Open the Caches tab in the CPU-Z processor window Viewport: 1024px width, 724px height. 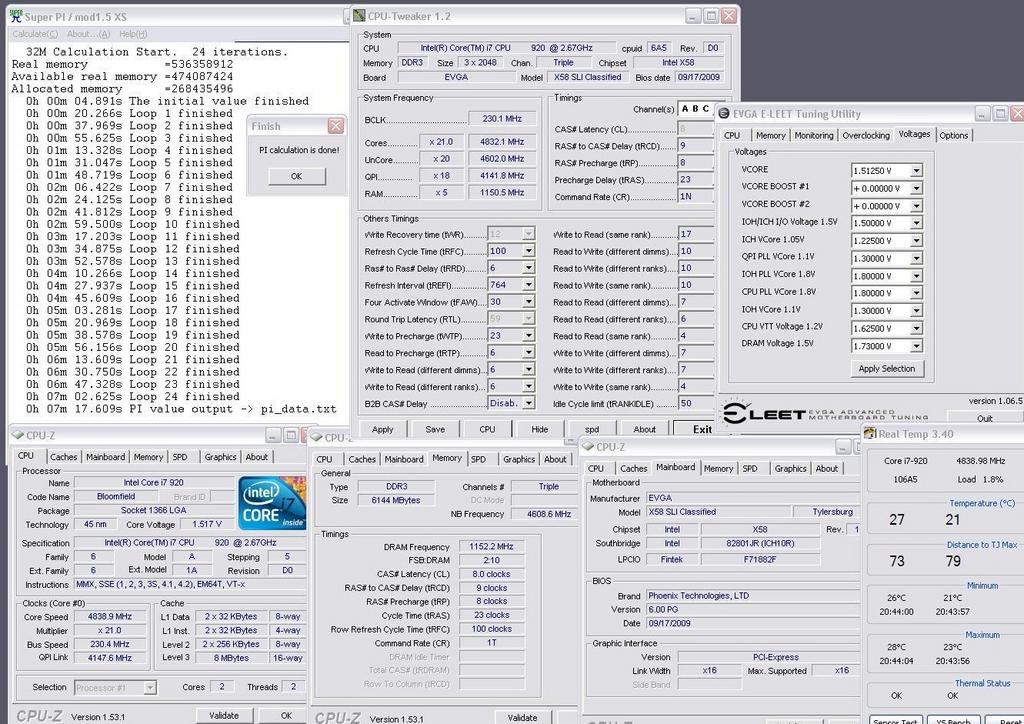pyautogui.click(x=63, y=457)
